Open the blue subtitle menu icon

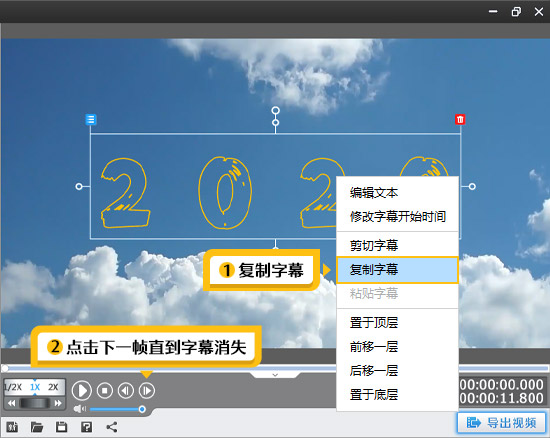tap(91, 120)
